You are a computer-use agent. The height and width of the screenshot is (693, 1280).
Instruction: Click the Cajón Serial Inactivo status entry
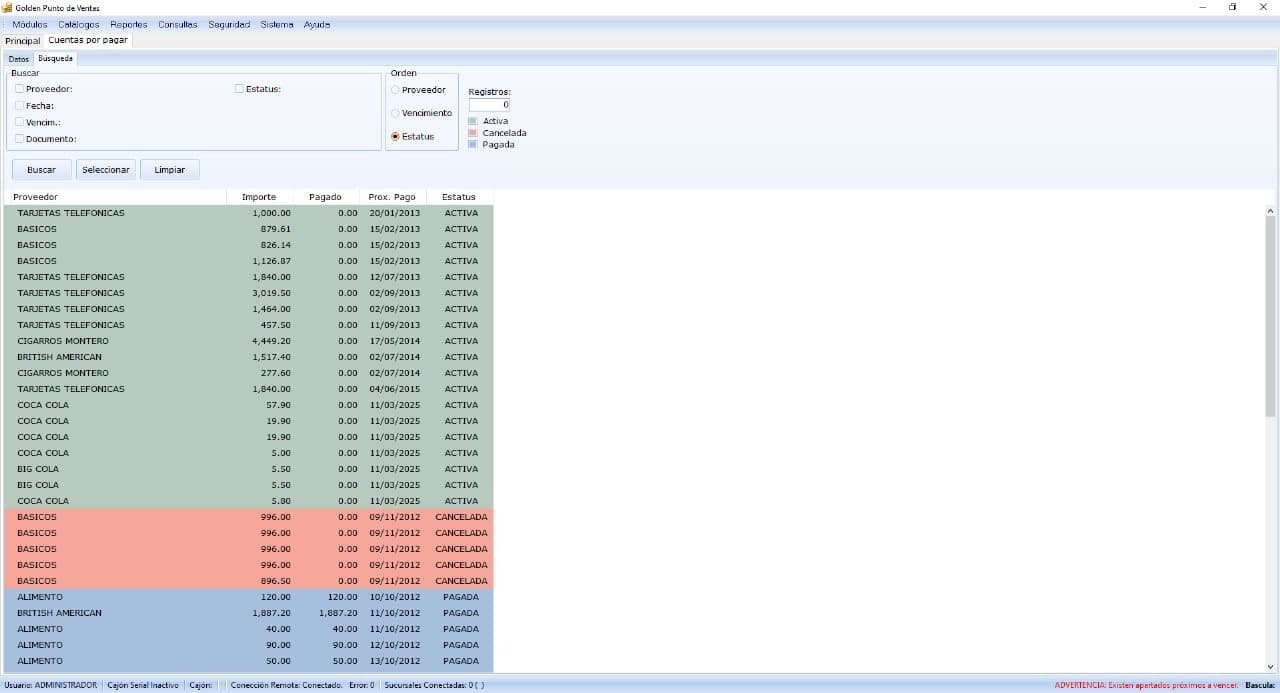(x=143, y=685)
